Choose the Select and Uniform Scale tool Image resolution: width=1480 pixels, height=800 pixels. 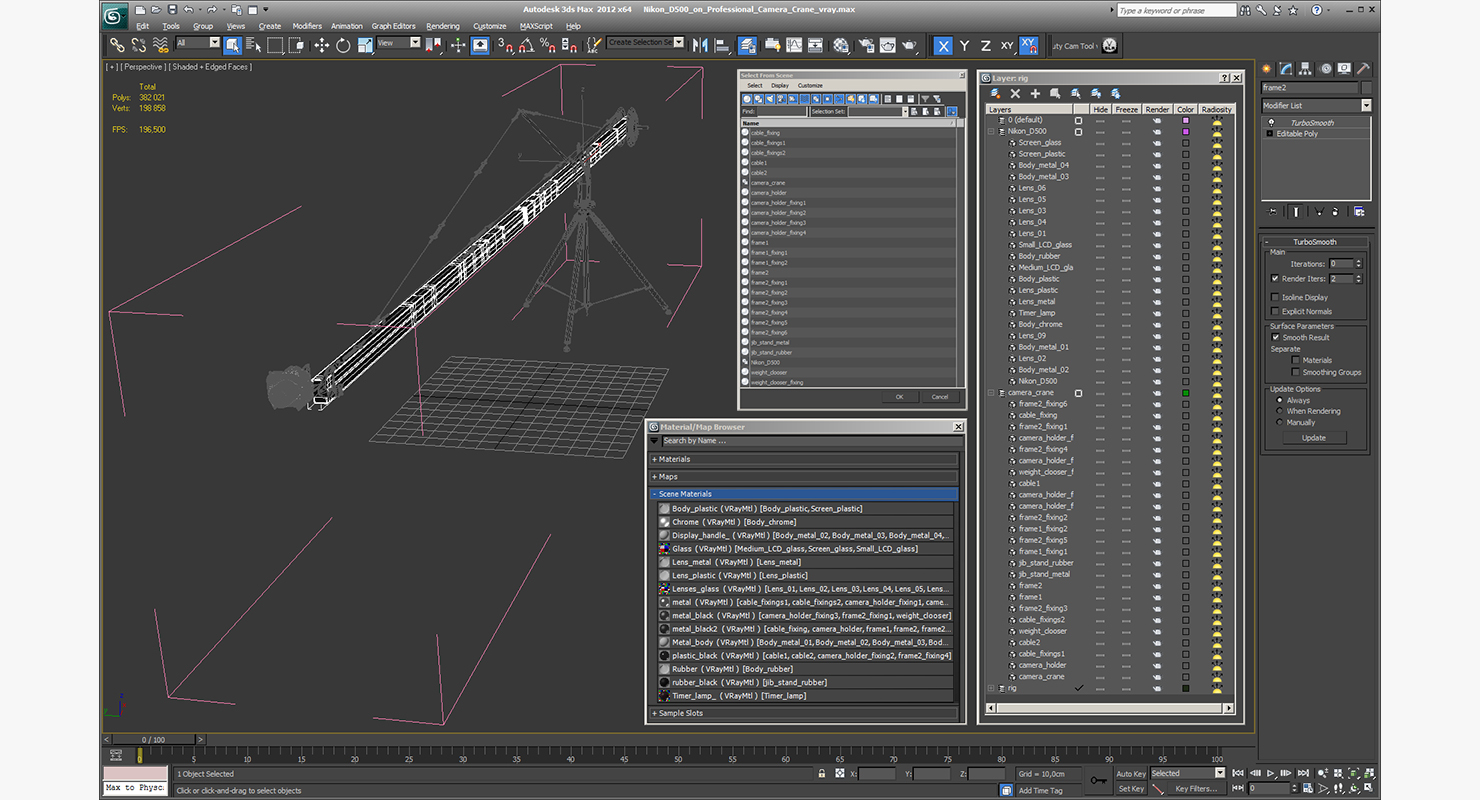click(365, 45)
